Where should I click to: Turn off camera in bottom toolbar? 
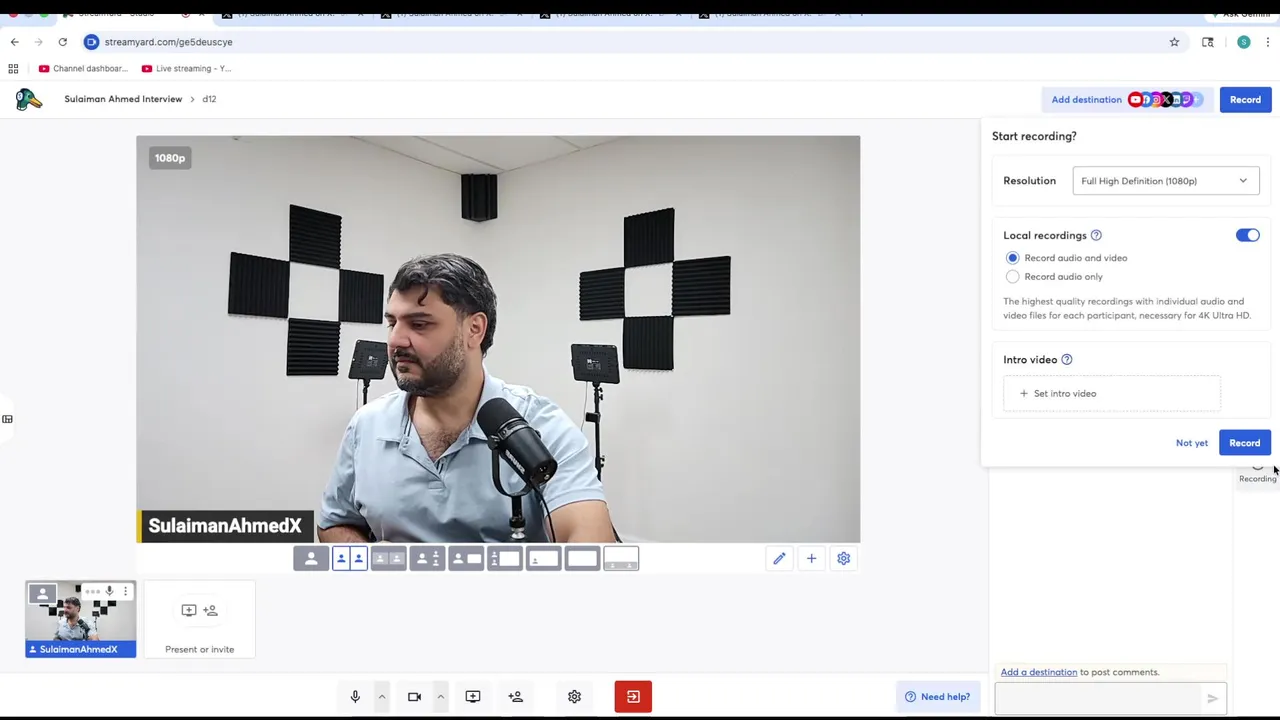[414, 697]
